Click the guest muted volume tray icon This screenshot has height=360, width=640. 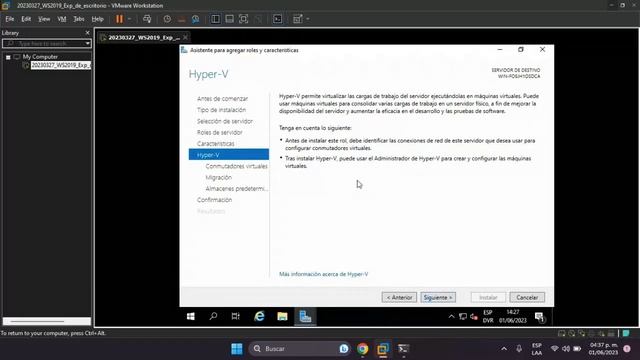coord(474,316)
